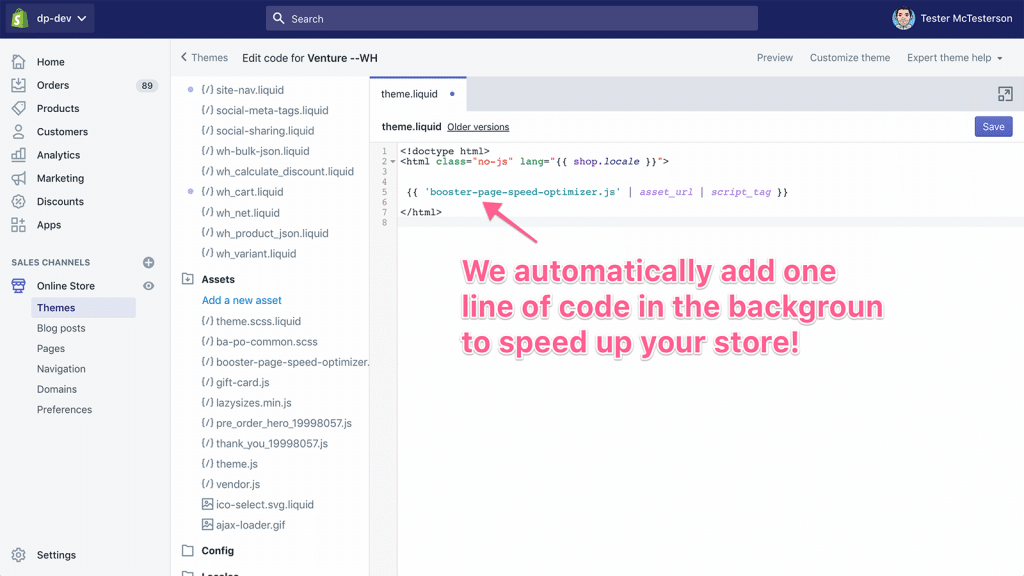This screenshot has width=1024, height=576.
Task: Collapse the Assets folder
Action: pos(188,280)
